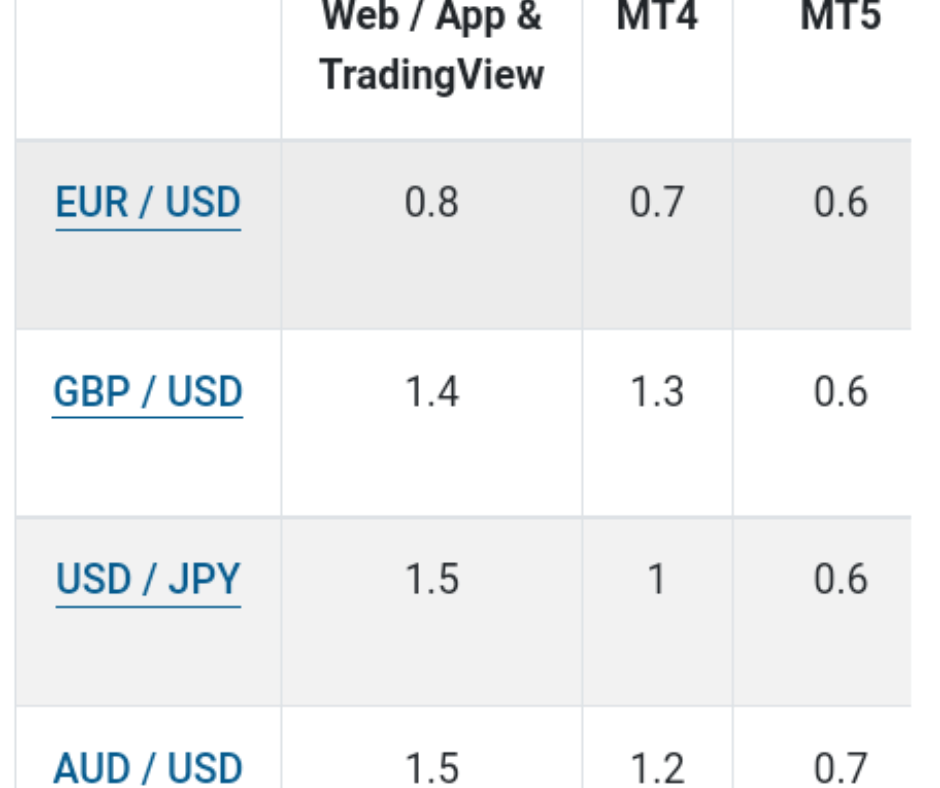Click the GBP / USD MT4 value 1.3
Viewport: 940px width, 788px height.
[657, 392]
